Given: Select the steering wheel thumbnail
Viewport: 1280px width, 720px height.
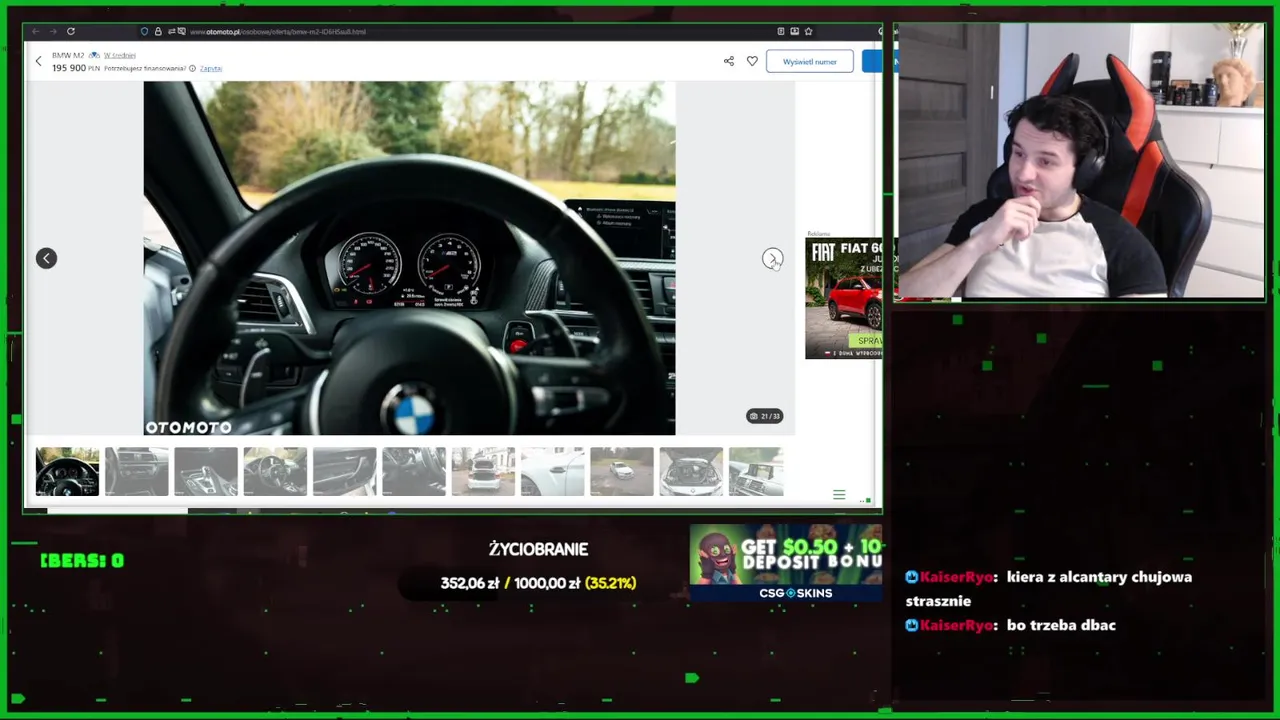Looking at the screenshot, I should [67, 472].
